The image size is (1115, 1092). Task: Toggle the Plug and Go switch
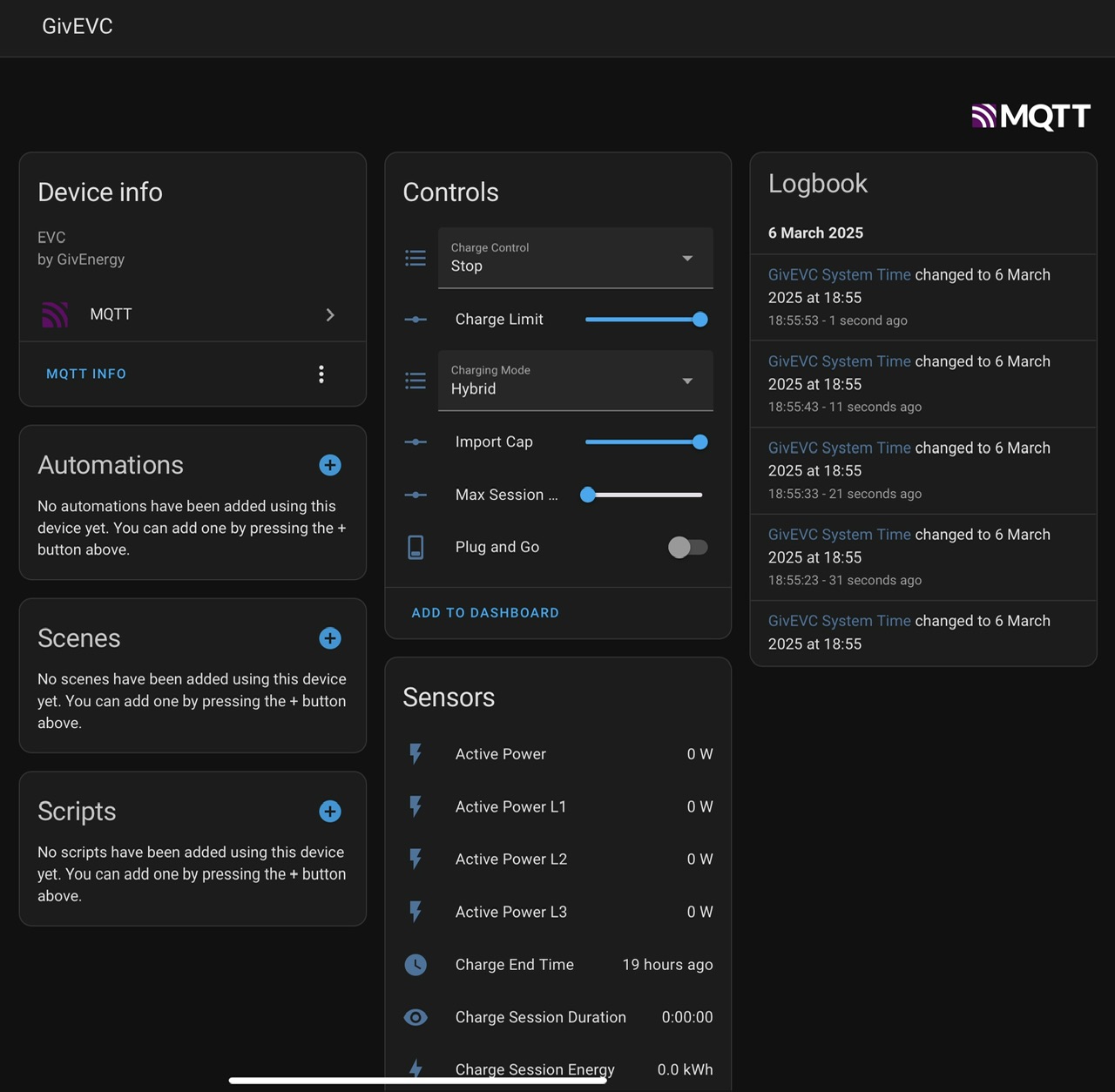tap(688, 547)
